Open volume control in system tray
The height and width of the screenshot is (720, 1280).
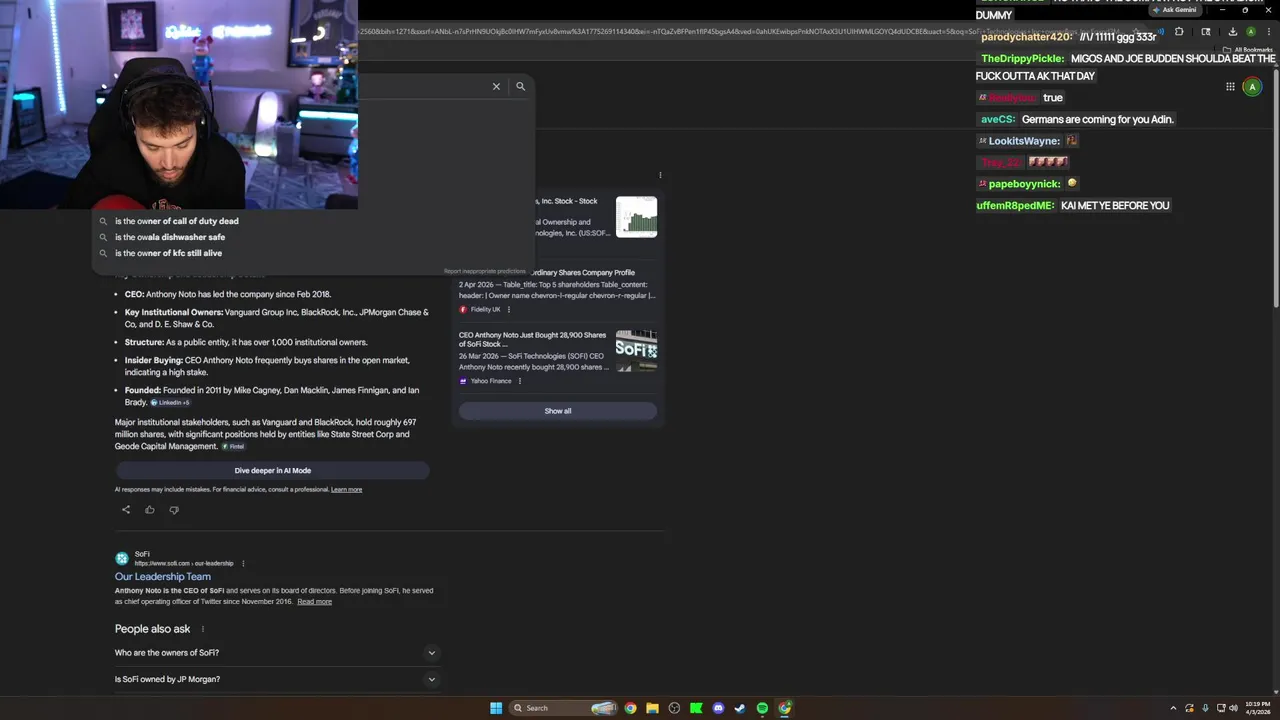coord(1234,708)
